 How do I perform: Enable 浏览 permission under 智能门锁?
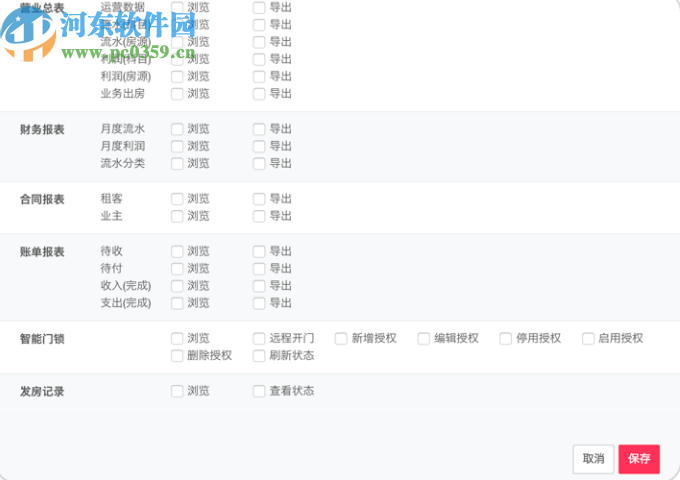pos(177,339)
